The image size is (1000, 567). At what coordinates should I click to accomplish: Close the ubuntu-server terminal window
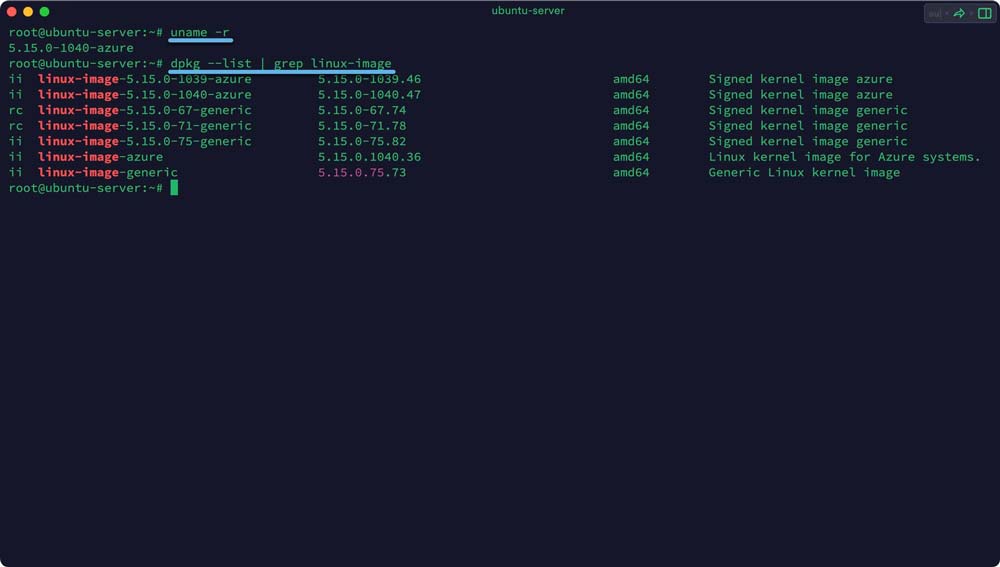point(12,12)
